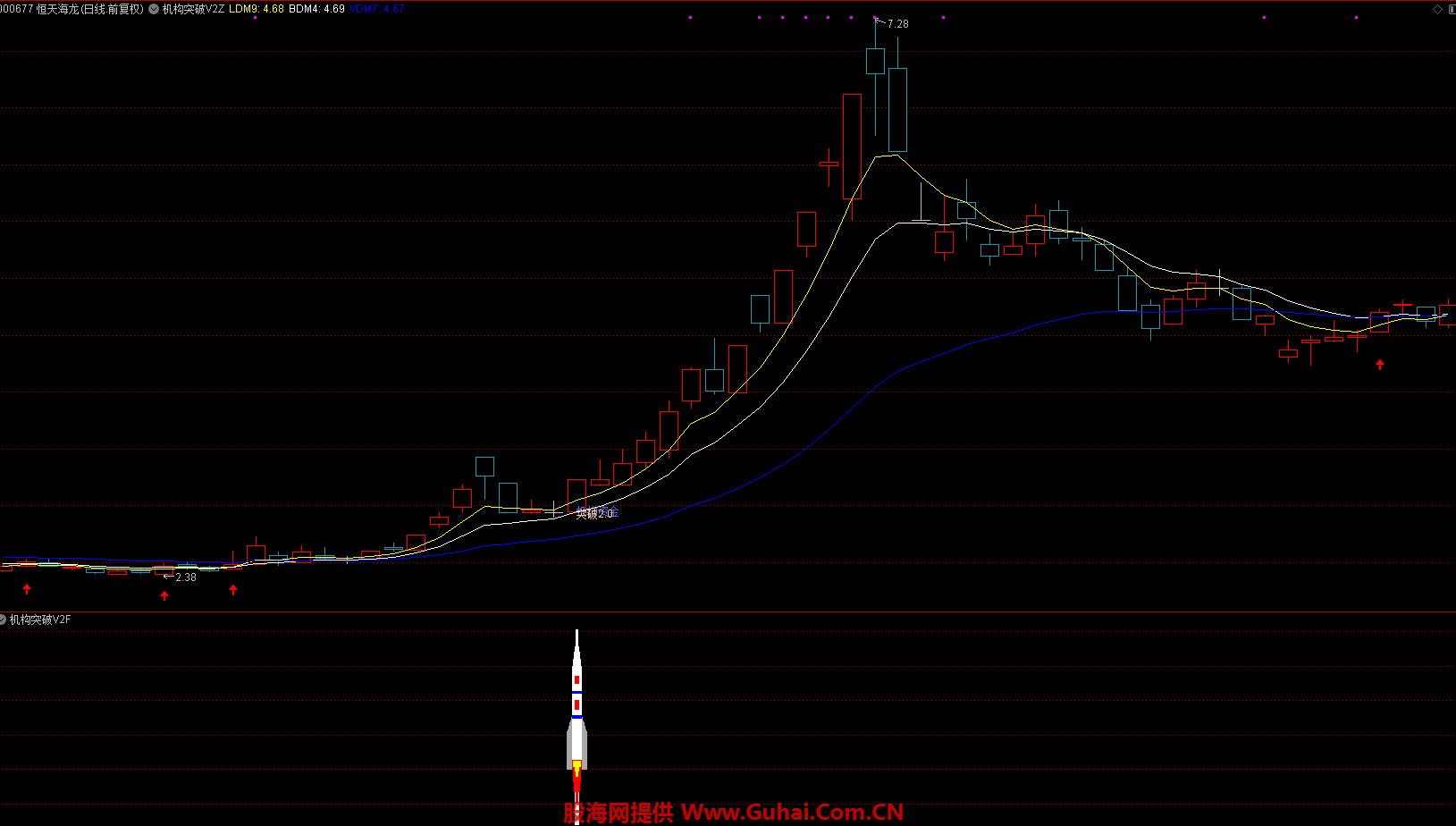Screen dimensions: 1456x826
Task: Select the 机构突破V2Z indicator name
Action: click(193, 9)
